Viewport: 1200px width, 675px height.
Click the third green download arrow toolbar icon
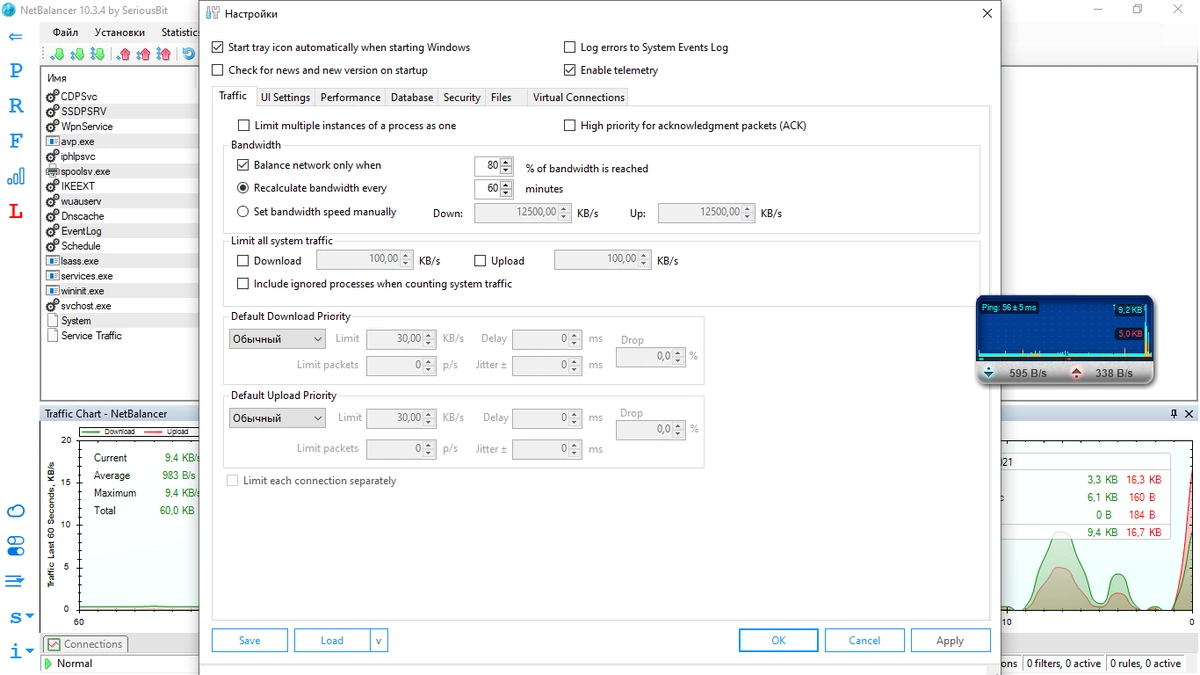[x=97, y=54]
